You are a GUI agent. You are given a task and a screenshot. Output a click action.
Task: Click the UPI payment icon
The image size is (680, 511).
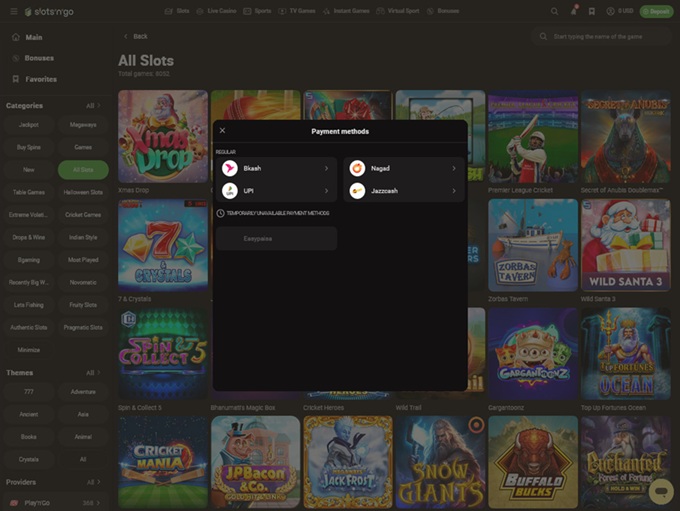230,190
